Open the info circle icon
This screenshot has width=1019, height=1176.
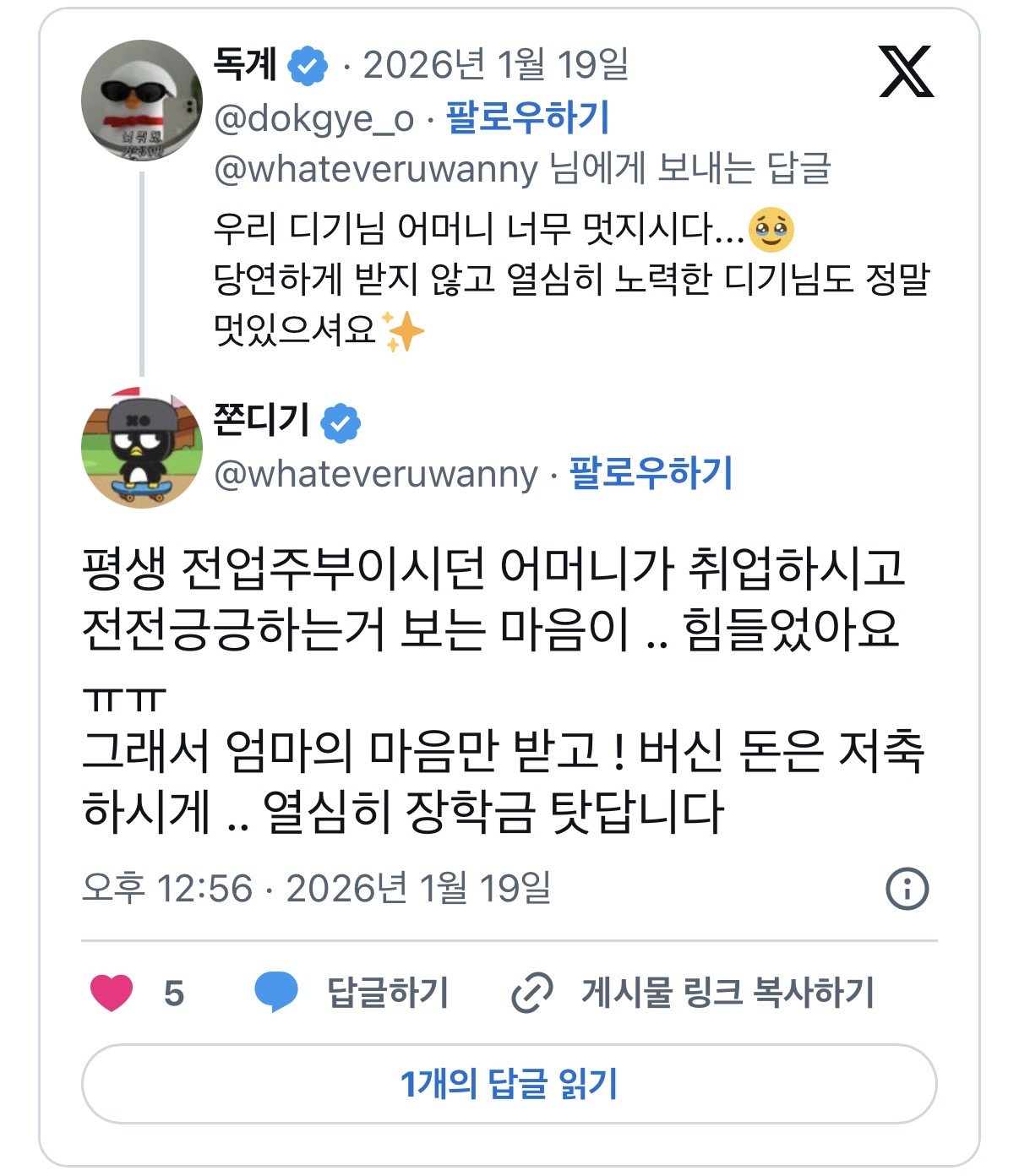point(907,889)
